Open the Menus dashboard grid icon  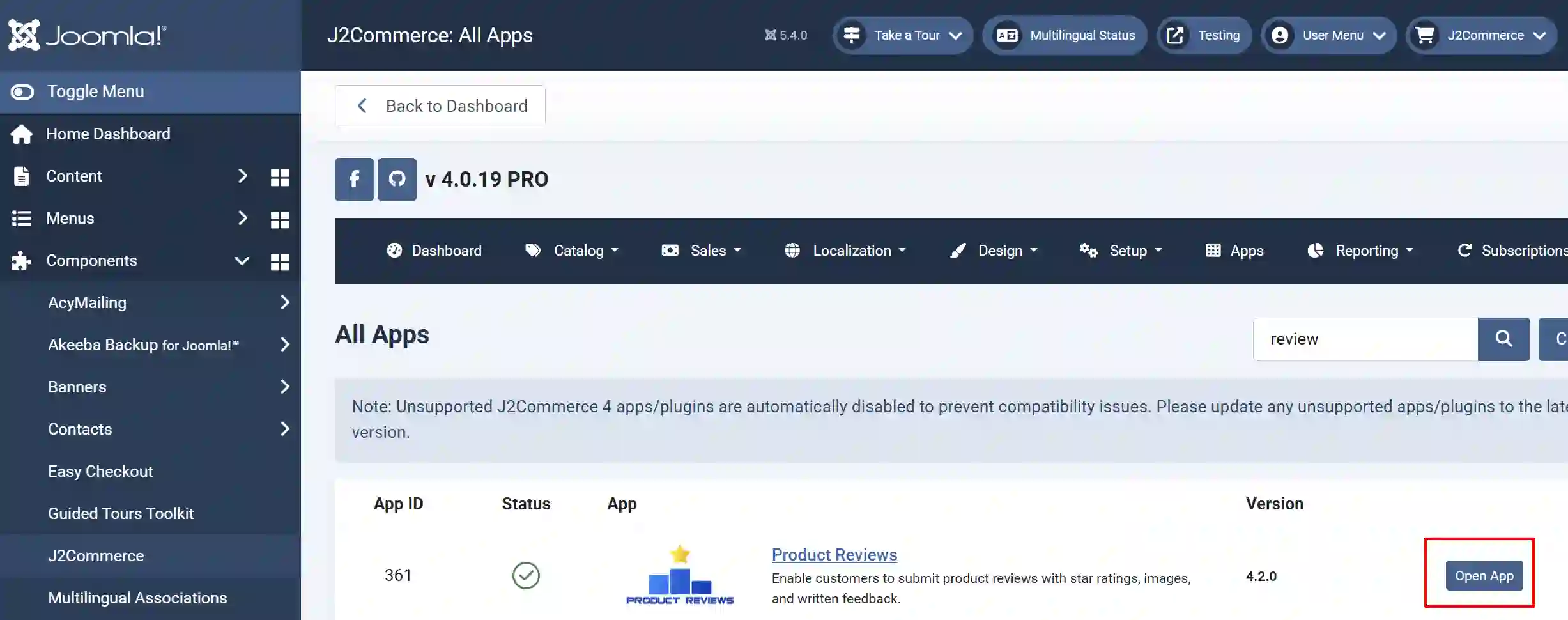pyautogui.click(x=279, y=219)
